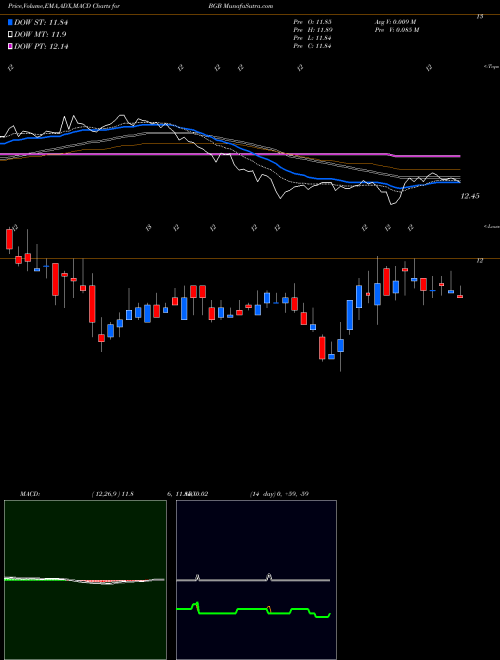Select the 'DOW PT: 12.14' legend label

pos(41,46)
